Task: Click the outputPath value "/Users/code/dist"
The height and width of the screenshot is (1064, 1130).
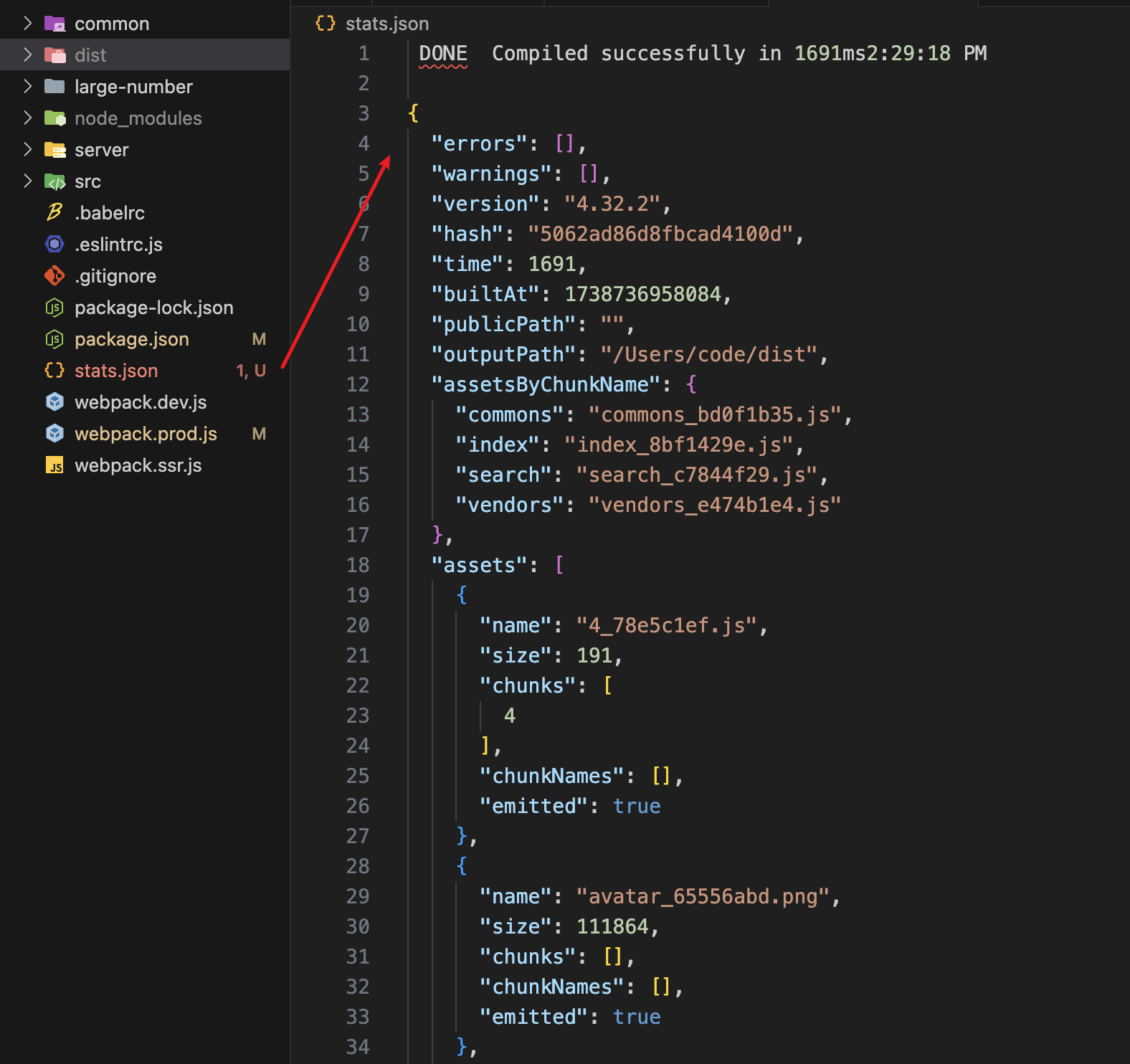Action: 709,354
